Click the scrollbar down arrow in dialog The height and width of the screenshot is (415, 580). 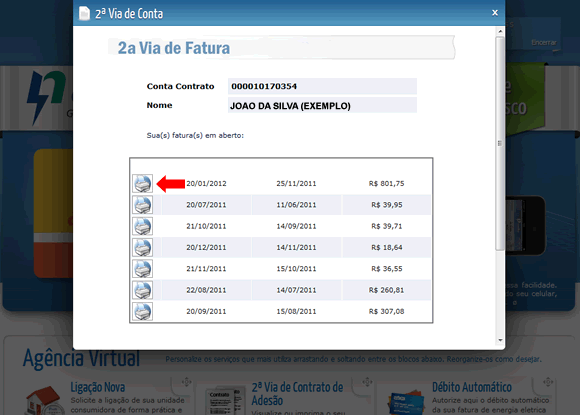click(x=500, y=340)
